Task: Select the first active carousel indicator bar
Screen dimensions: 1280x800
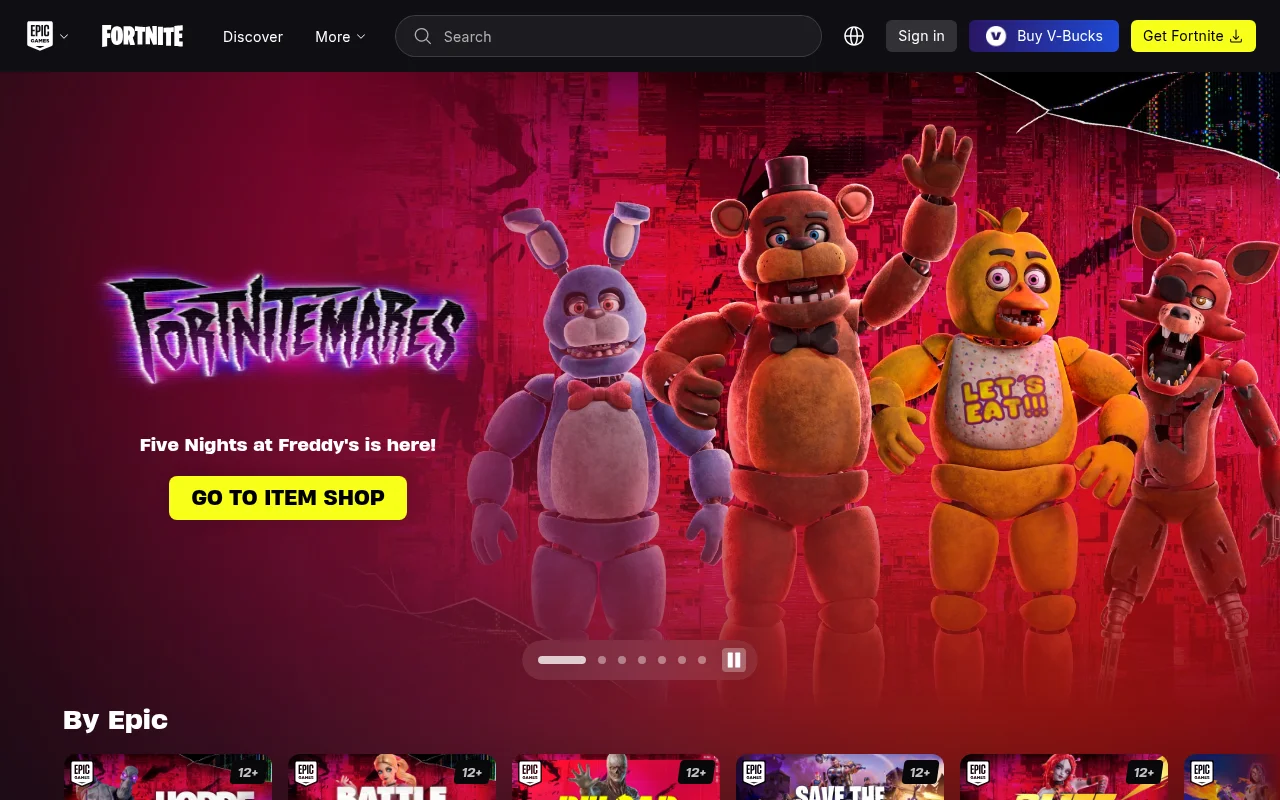Action: coord(562,660)
